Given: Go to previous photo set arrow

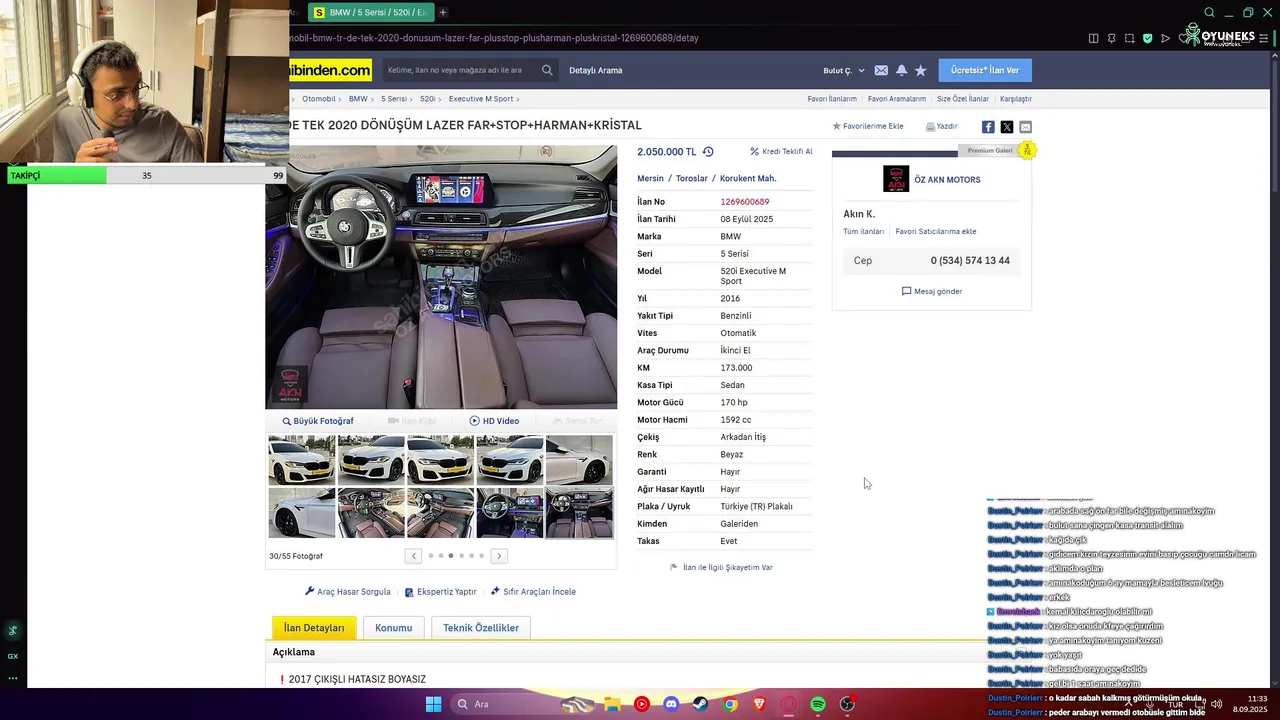Looking at the screenshot, I should (413, 556).
